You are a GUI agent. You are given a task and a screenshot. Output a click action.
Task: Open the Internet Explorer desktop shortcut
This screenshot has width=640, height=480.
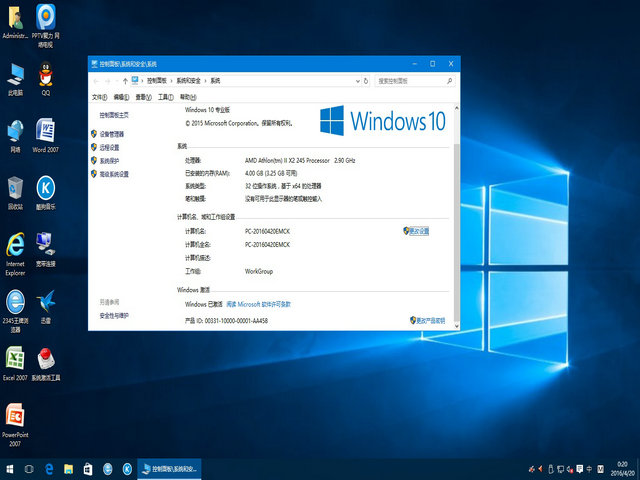16,254
